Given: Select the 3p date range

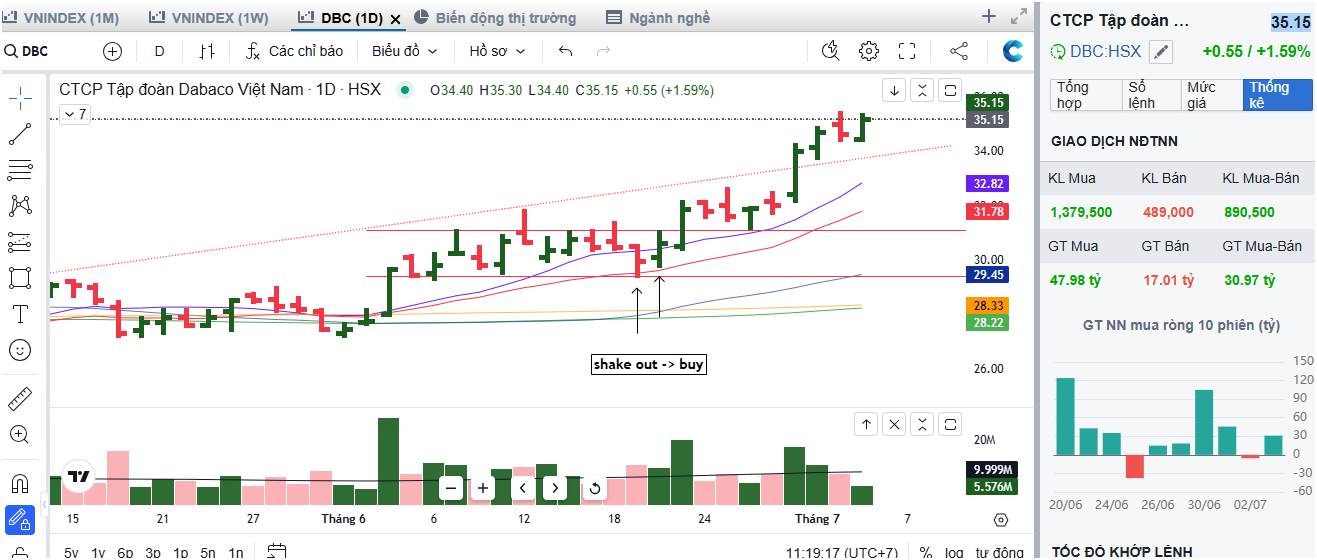Looking at the screenshot, I should tap(153, 552).
